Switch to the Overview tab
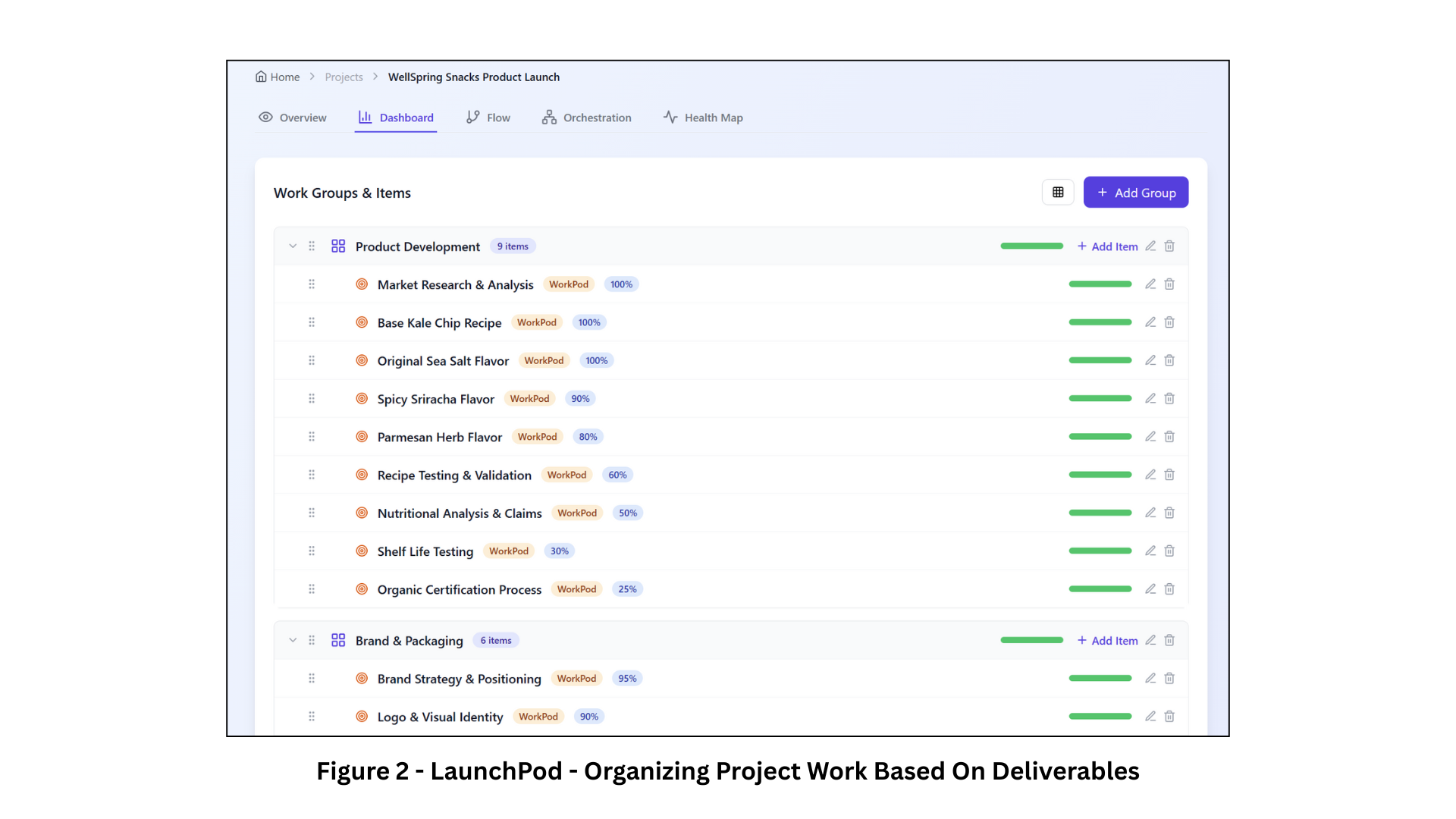This screenshot has height=819, width=1456. 293,118
